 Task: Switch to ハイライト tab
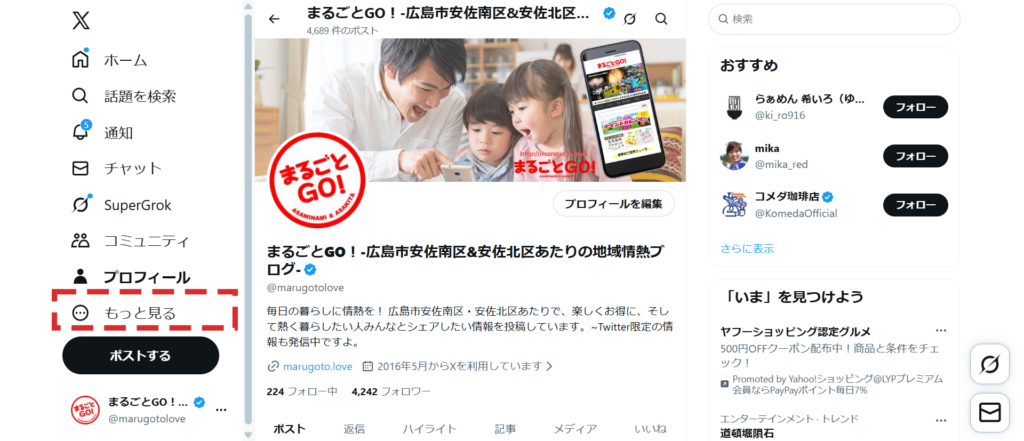click(x=430, y=429)
